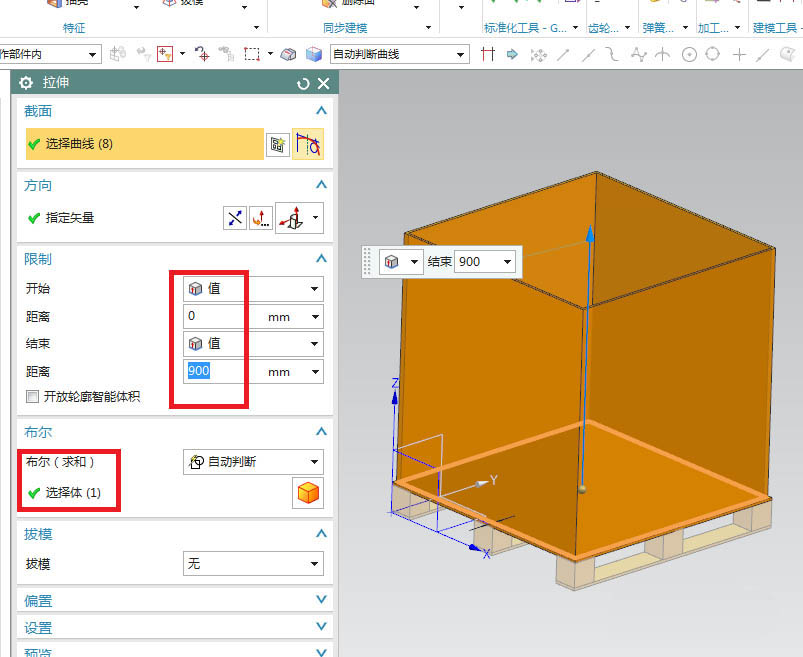Screen dimensions: 803x657
Task: Click the reverse direction icon
Action: [x=234, y=217]
